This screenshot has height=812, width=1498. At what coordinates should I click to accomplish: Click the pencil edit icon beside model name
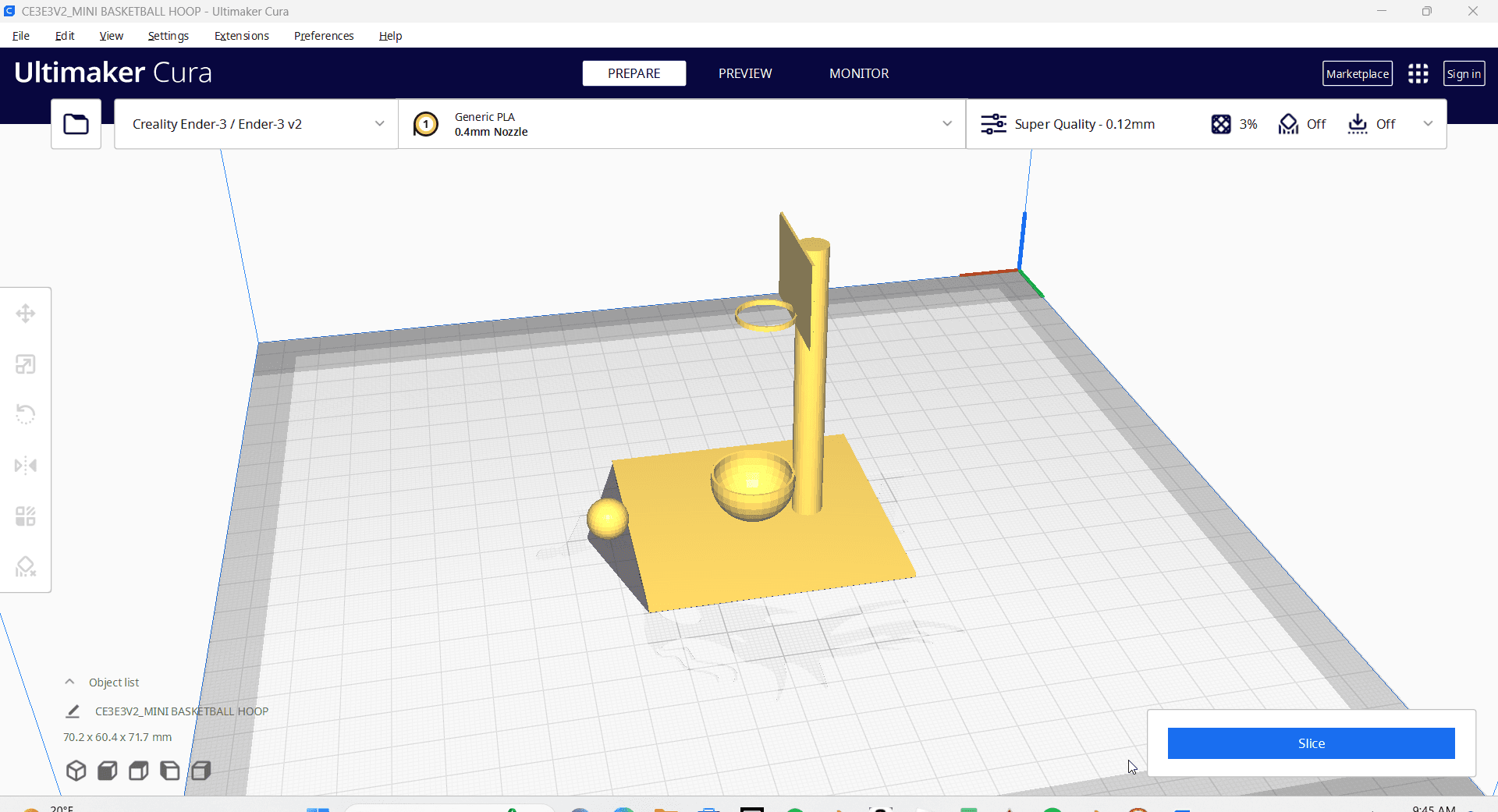73,711
